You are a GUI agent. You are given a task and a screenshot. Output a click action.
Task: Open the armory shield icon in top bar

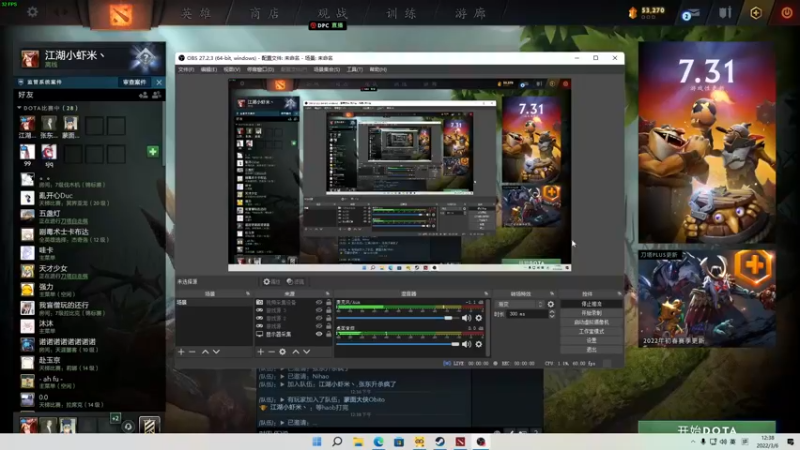[x=726, y=13]
